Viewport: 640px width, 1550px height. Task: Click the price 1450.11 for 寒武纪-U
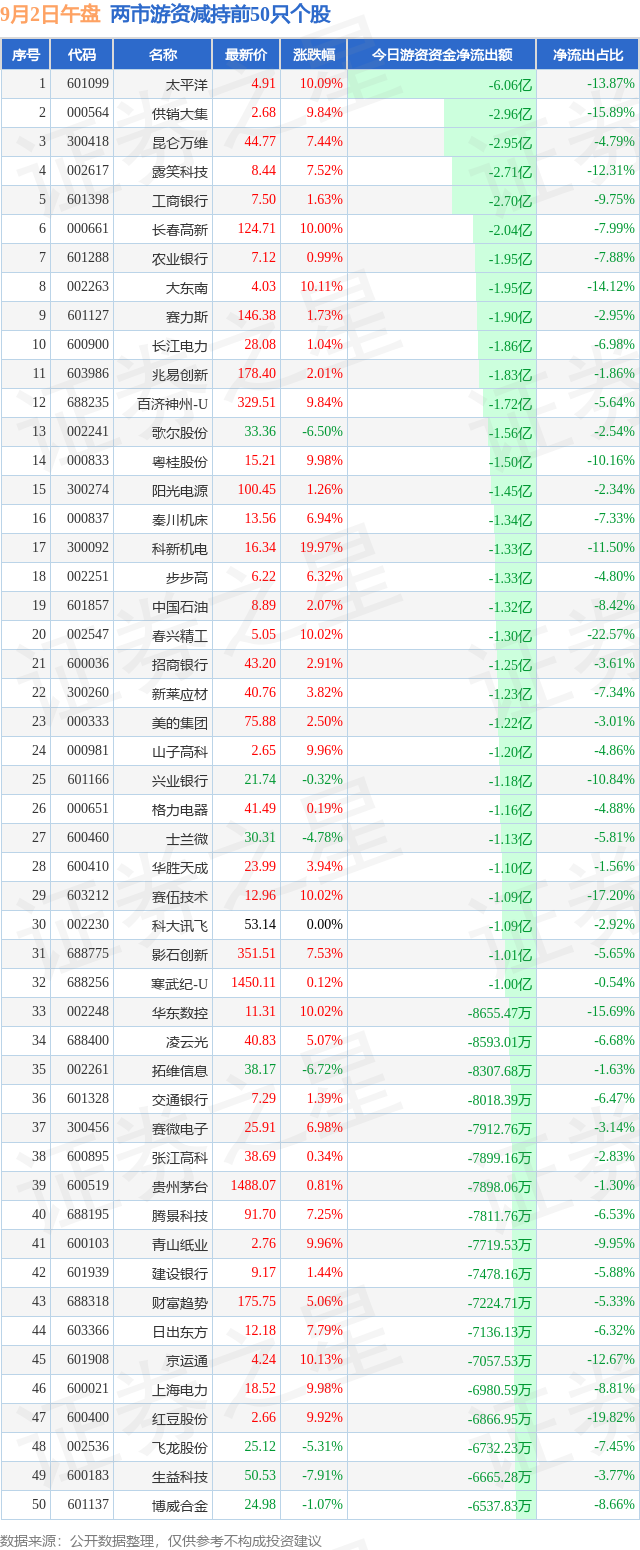click(x=254, y=983)
